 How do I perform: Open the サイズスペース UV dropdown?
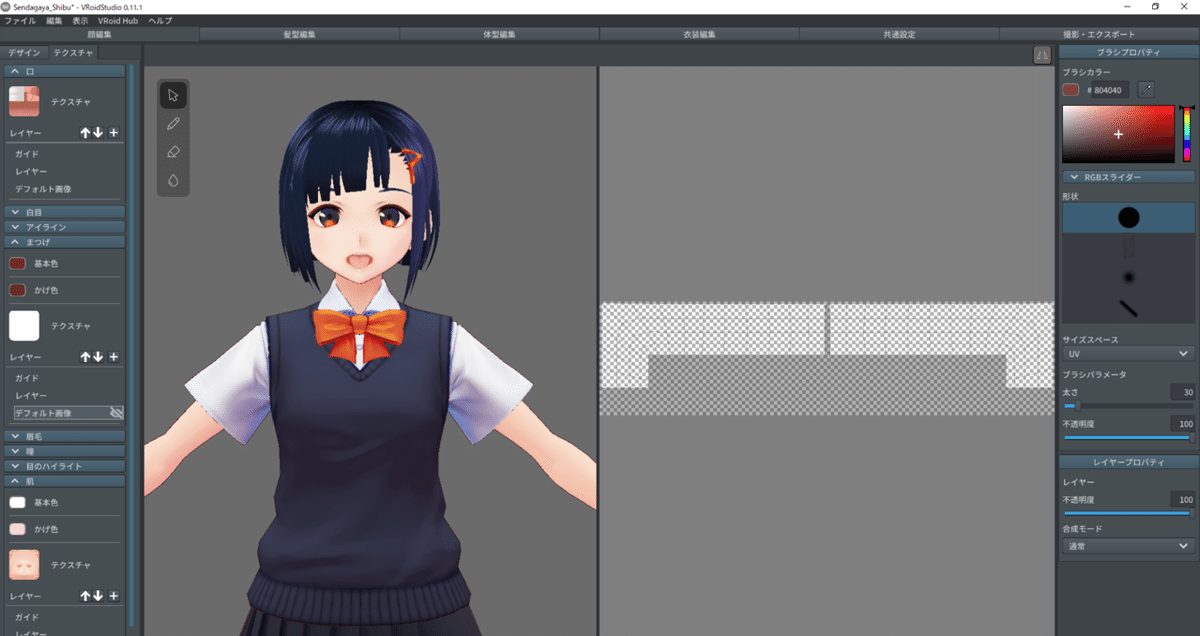click(1128, 353)
